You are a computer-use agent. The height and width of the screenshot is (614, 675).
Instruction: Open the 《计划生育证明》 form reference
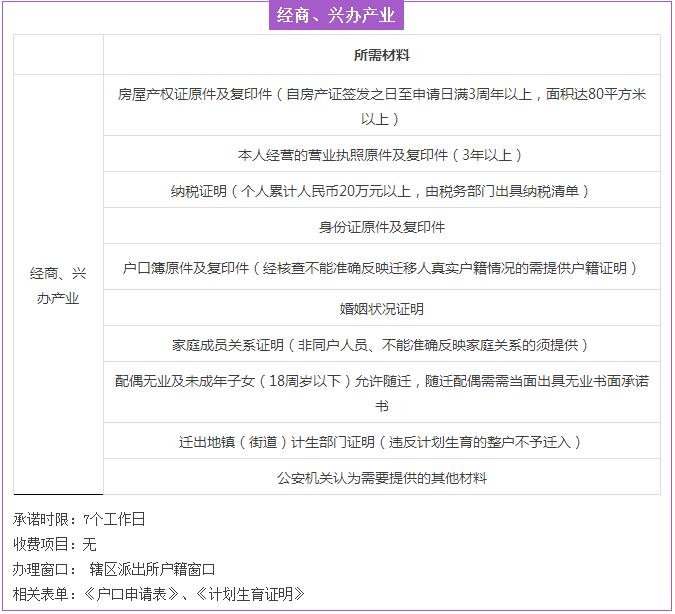pyautogui.click(x=250, y=594)
